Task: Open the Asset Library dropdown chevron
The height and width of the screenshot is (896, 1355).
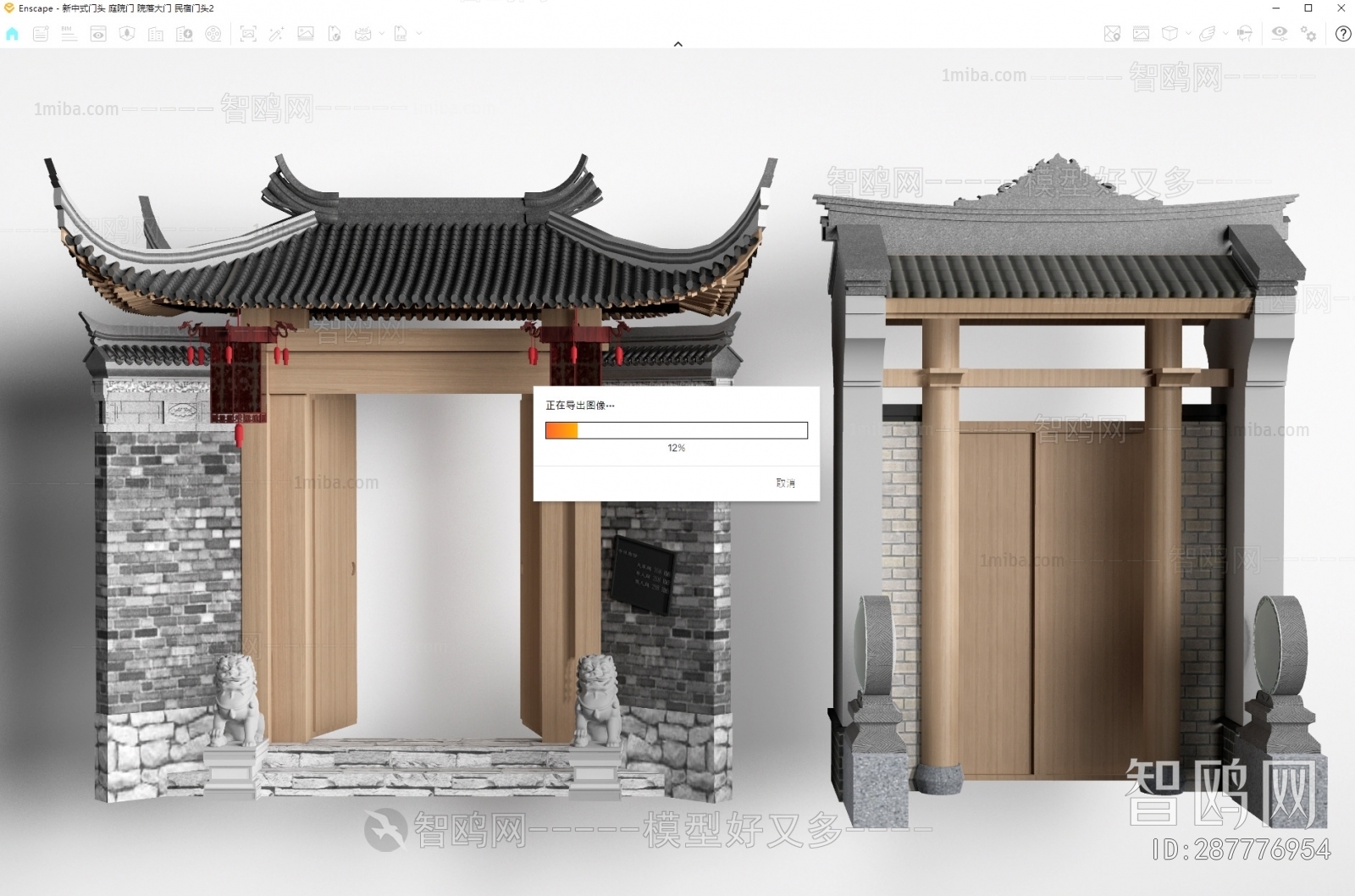Action: pyautogui.click(x=1188, y=34)
